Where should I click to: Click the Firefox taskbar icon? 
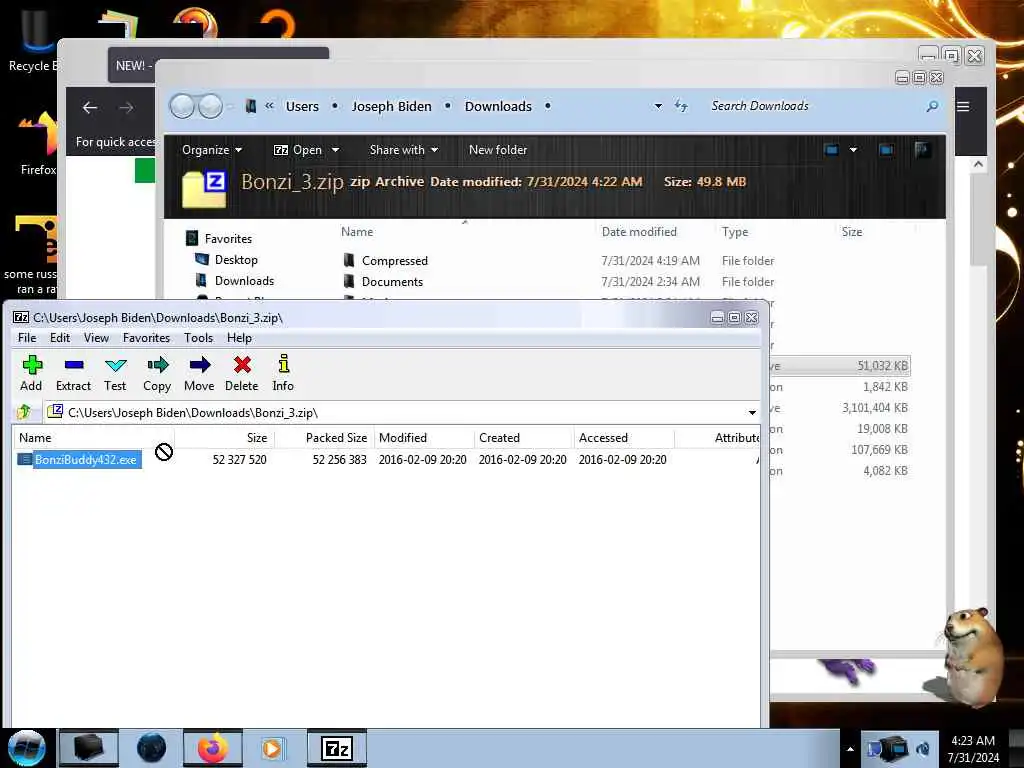212,748
